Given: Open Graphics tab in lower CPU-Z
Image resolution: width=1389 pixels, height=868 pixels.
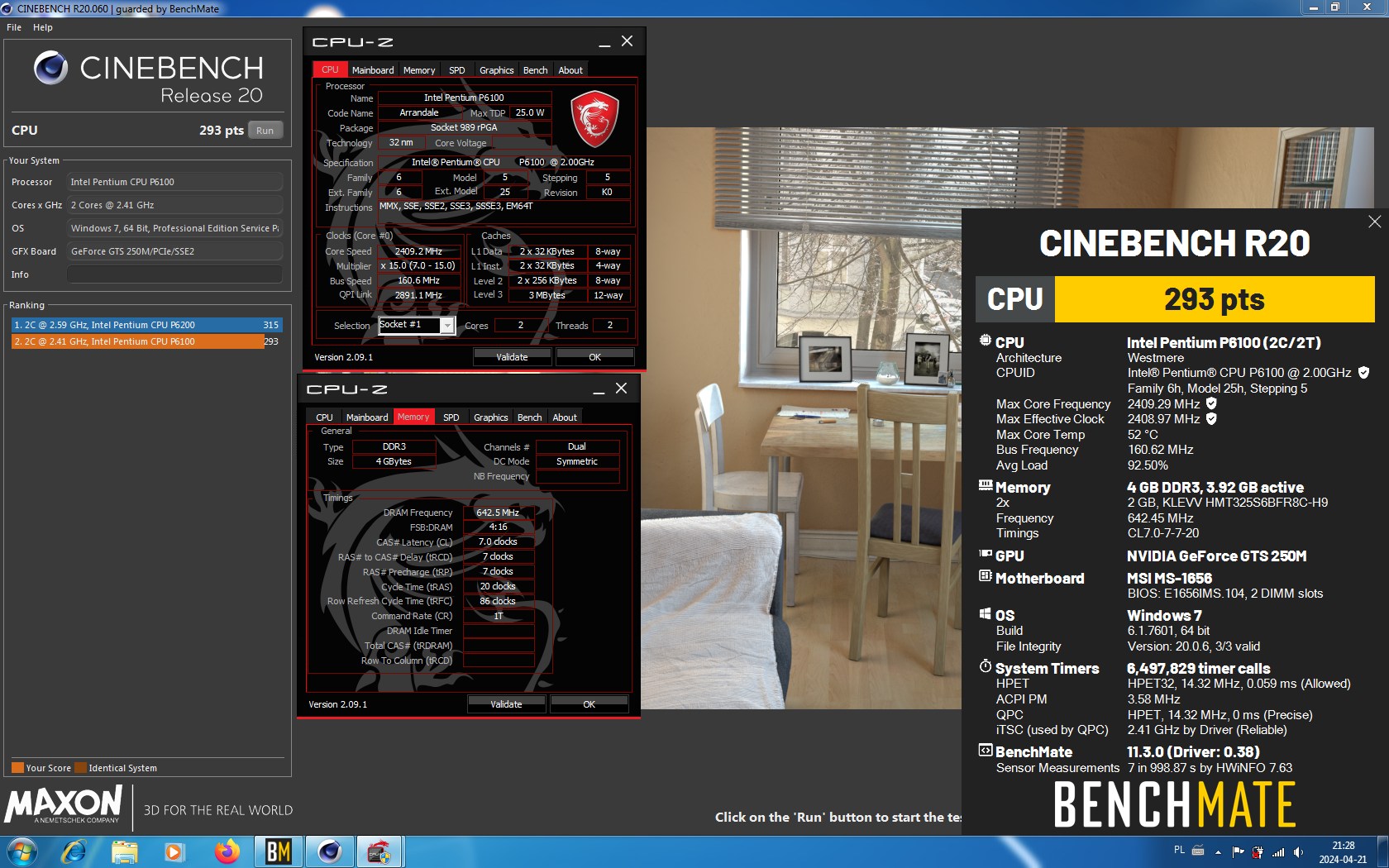Looking at the screenshot, I should [490, 417].
